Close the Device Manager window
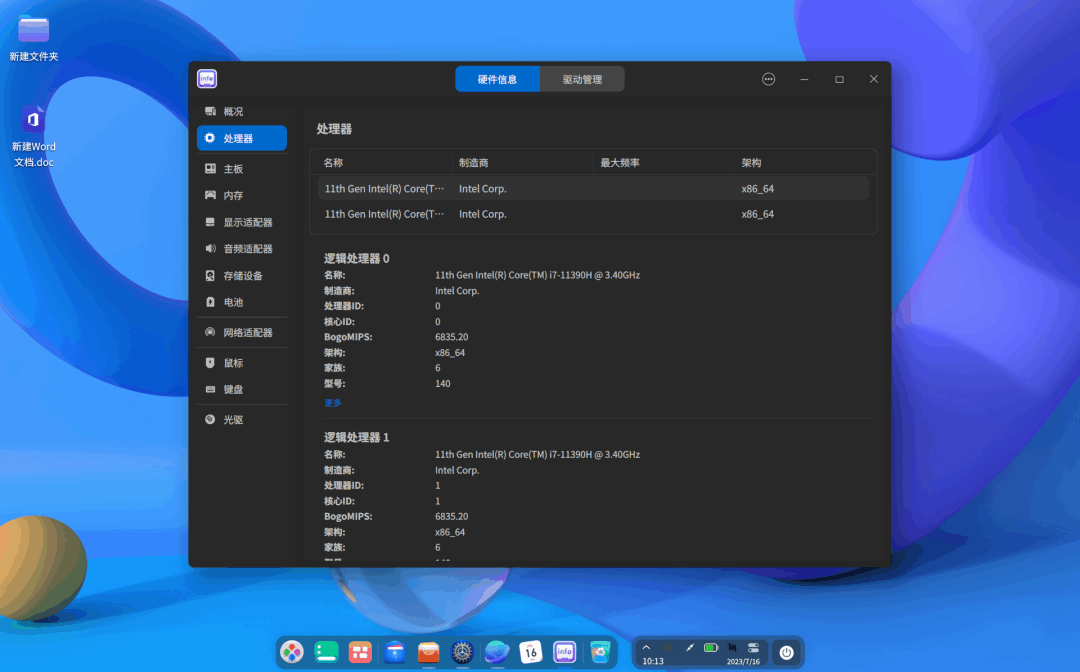 [x=873, y=79]
